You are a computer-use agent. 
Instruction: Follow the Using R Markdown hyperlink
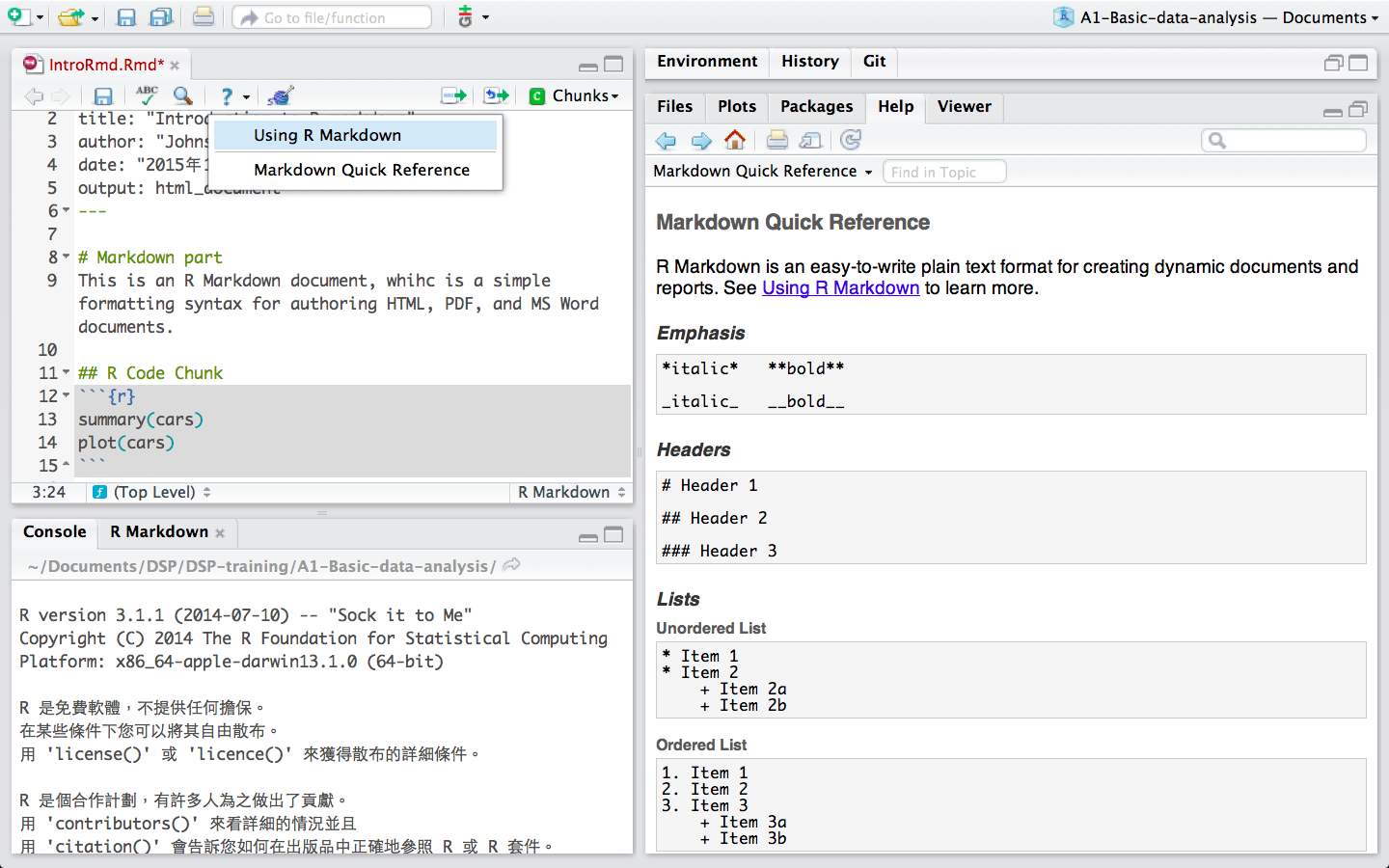pos(840,287)
